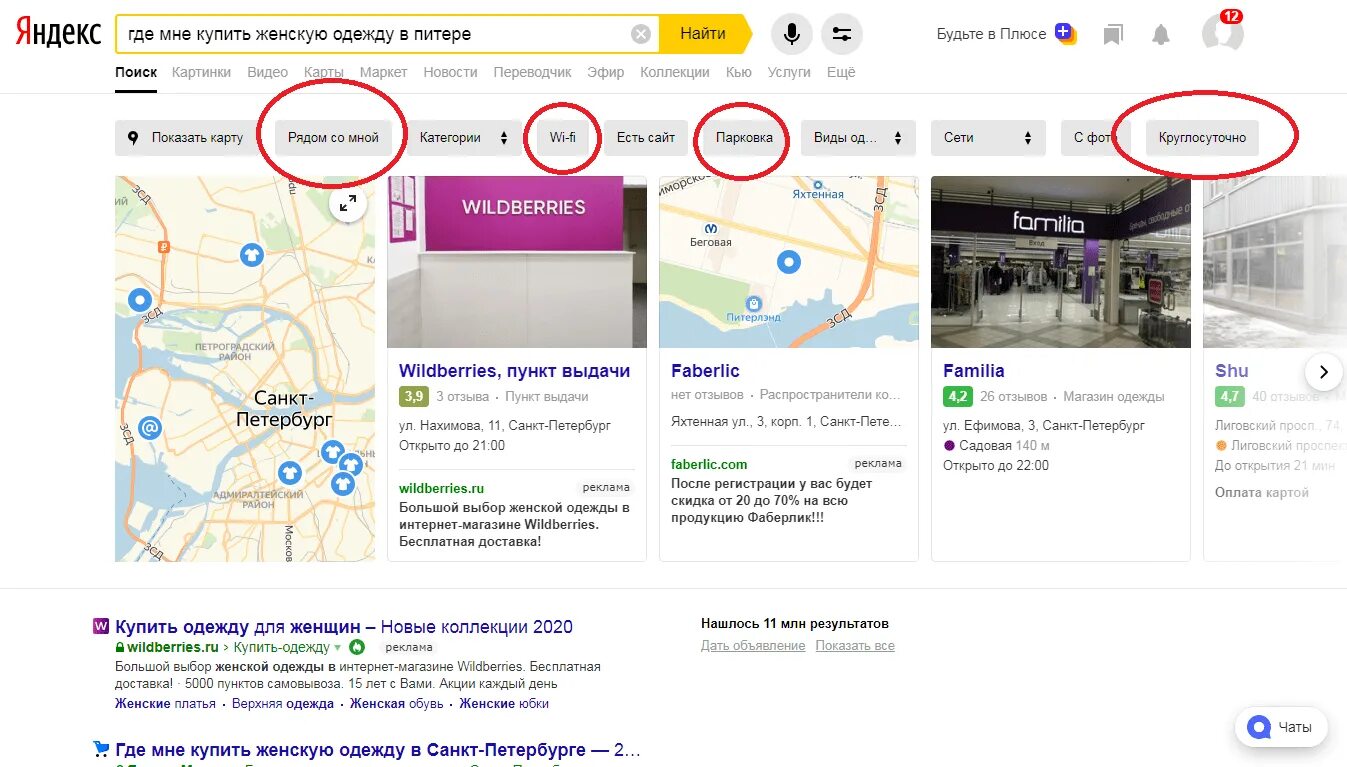
Task: Visit wildberries.ru ad link in card
Action: pos(441,488)
